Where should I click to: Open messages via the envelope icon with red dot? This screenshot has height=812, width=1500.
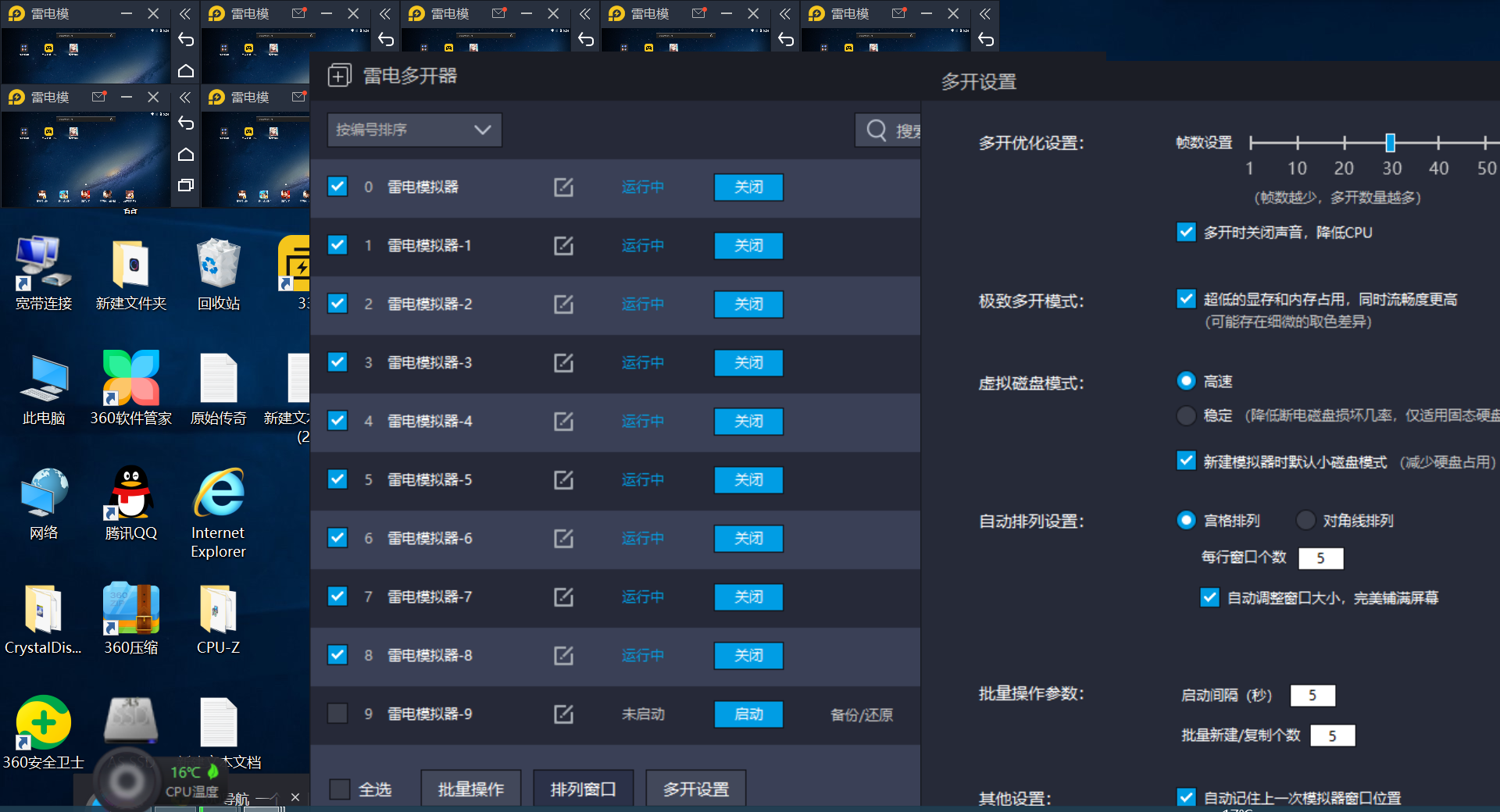point(99,97)
